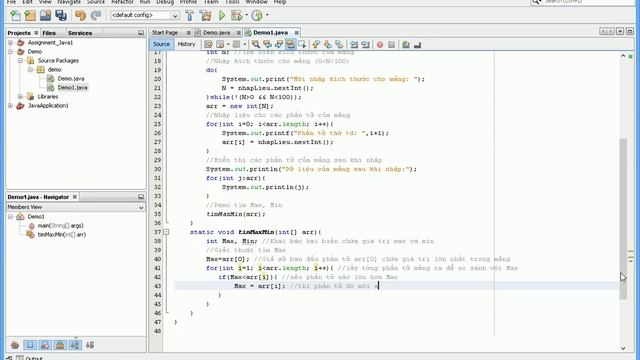640x360 pixels.
Task: Click the Shift Line Left icon
Action: (354, 44)
